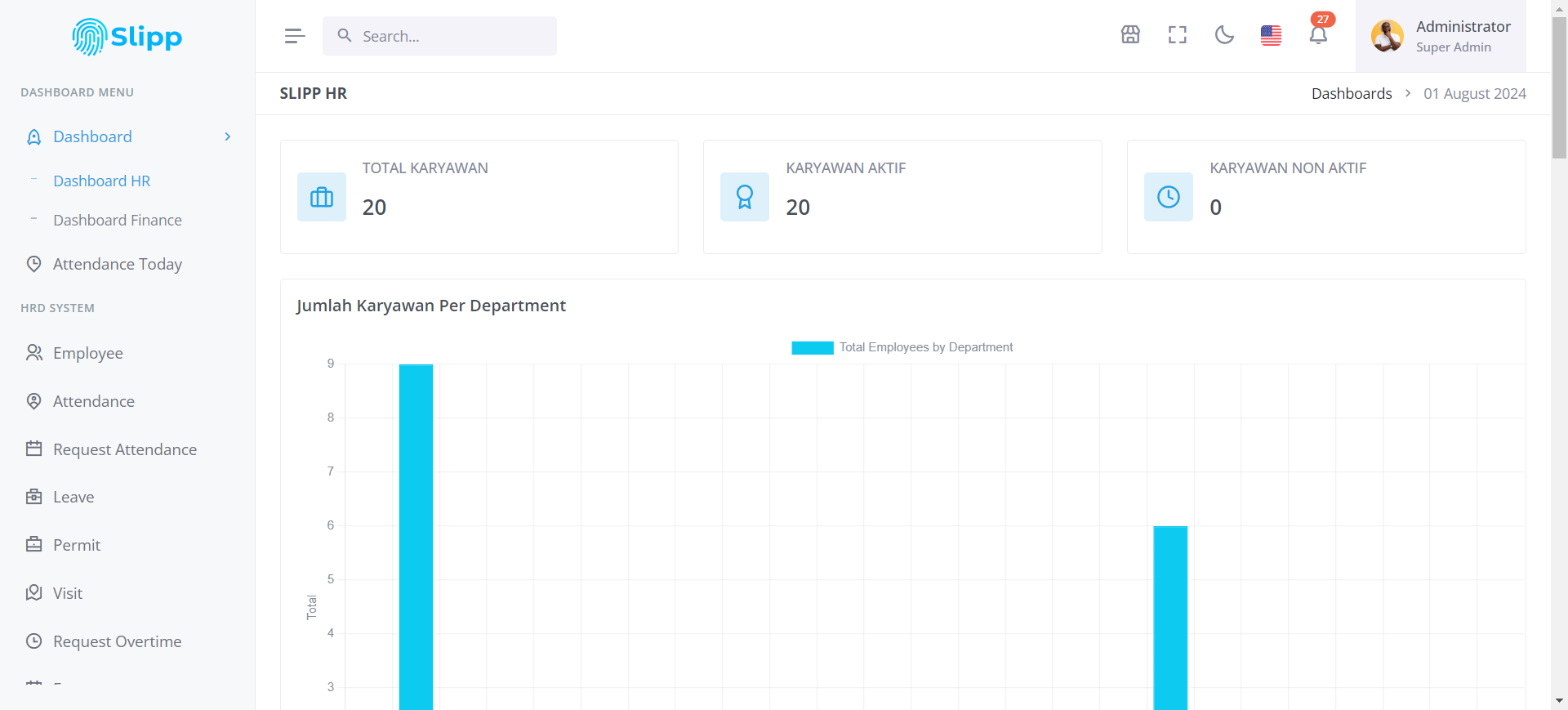Go to the Employee page
1568x710 pixels.
(88, 353)
